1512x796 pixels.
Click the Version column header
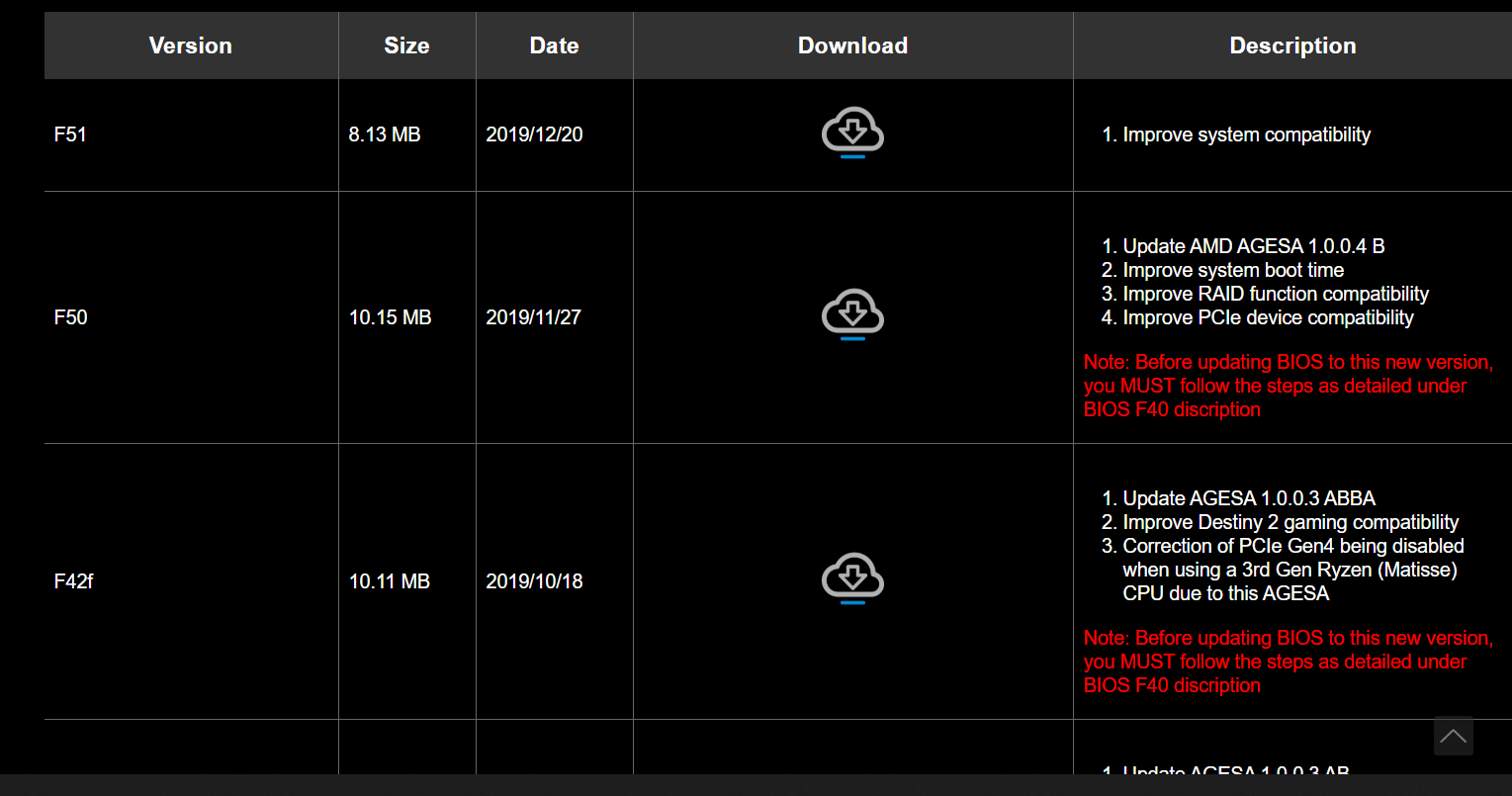(191, 45)
